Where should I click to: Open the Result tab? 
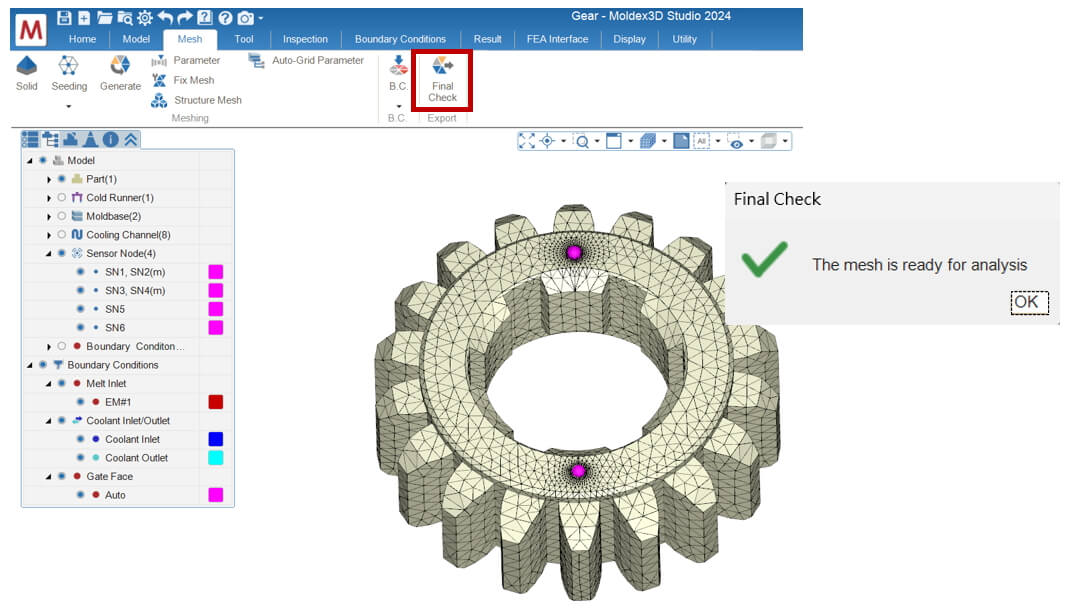click(x=487, y=39)
